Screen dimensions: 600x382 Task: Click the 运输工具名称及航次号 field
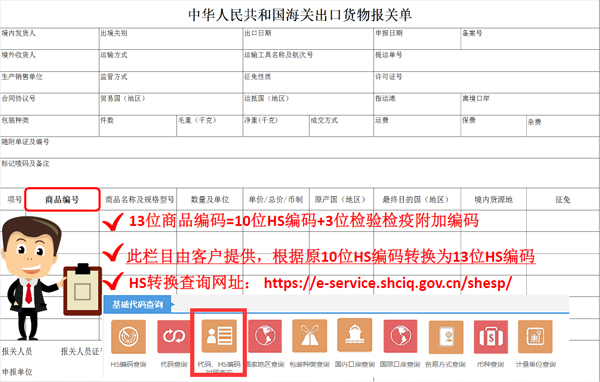[308, 60]
